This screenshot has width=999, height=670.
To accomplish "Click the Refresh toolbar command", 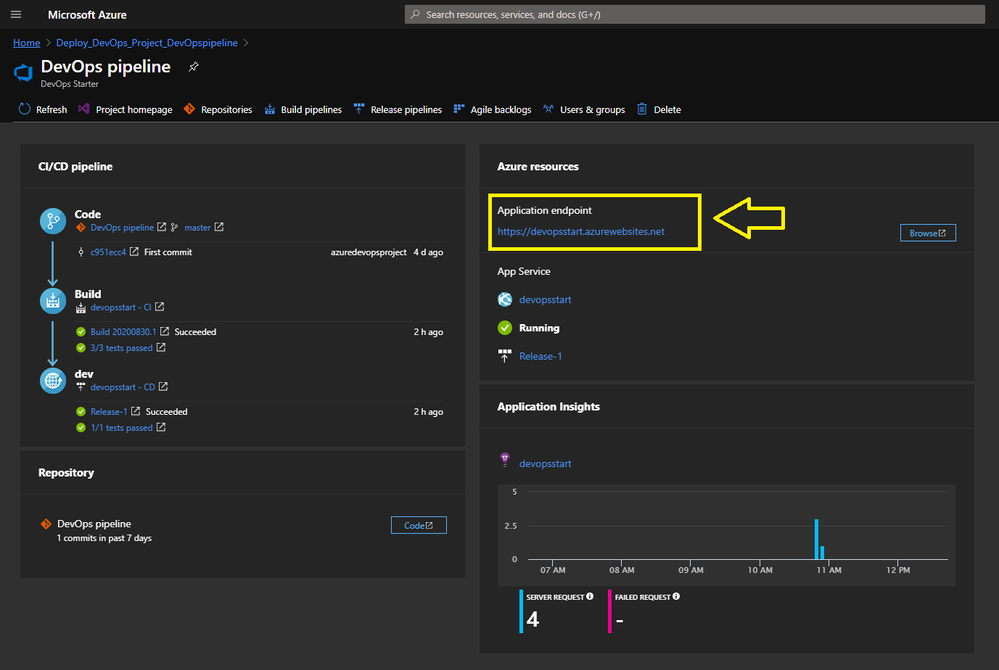I will [43, 110].
